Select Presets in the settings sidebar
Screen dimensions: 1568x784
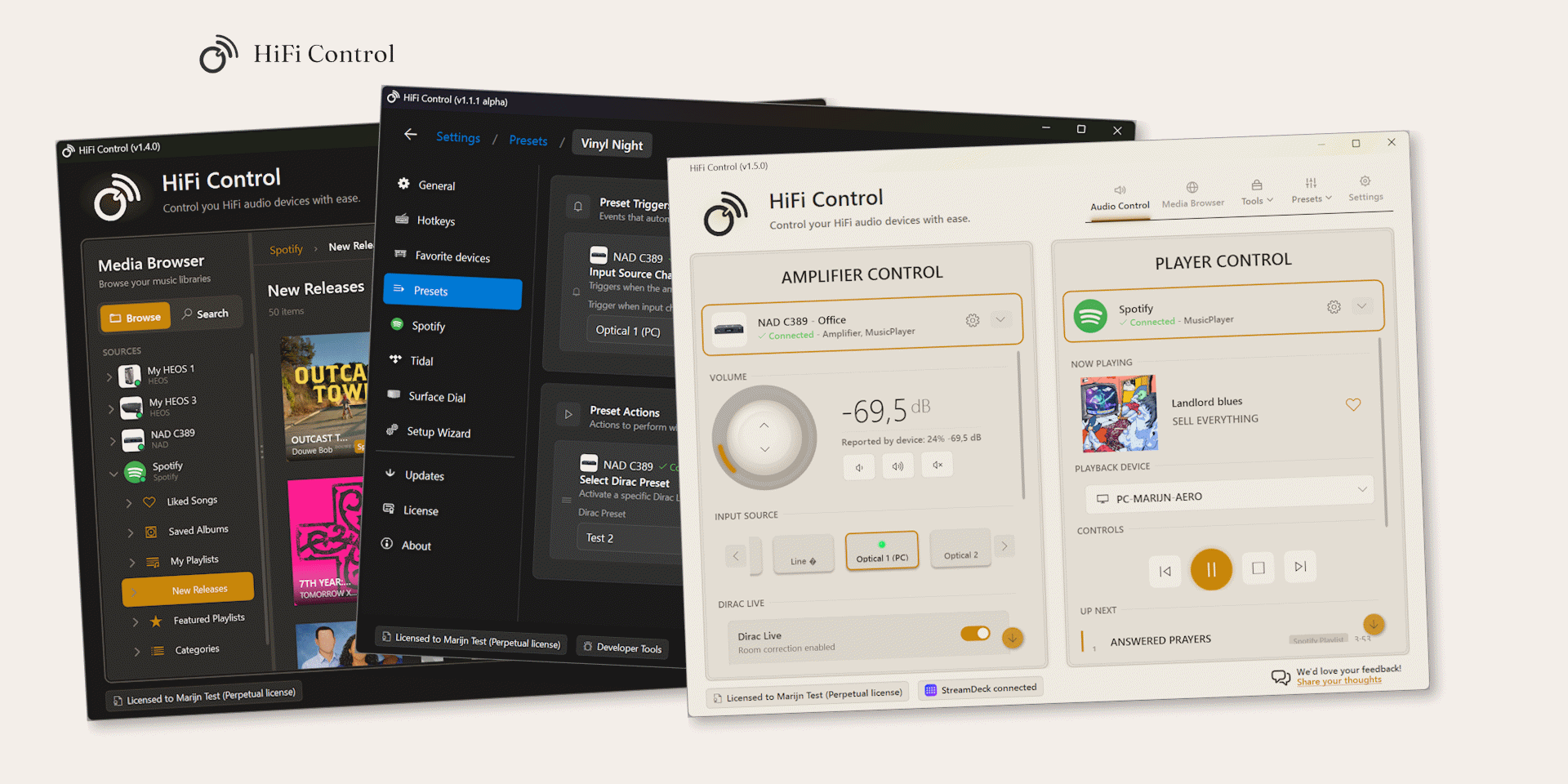[x=452, y=292]
